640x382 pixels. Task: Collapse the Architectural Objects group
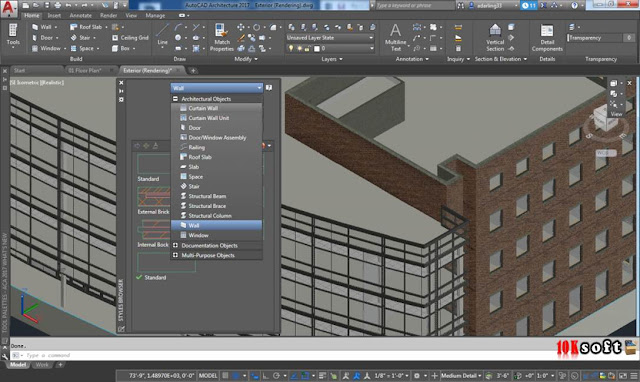(175, 99)
